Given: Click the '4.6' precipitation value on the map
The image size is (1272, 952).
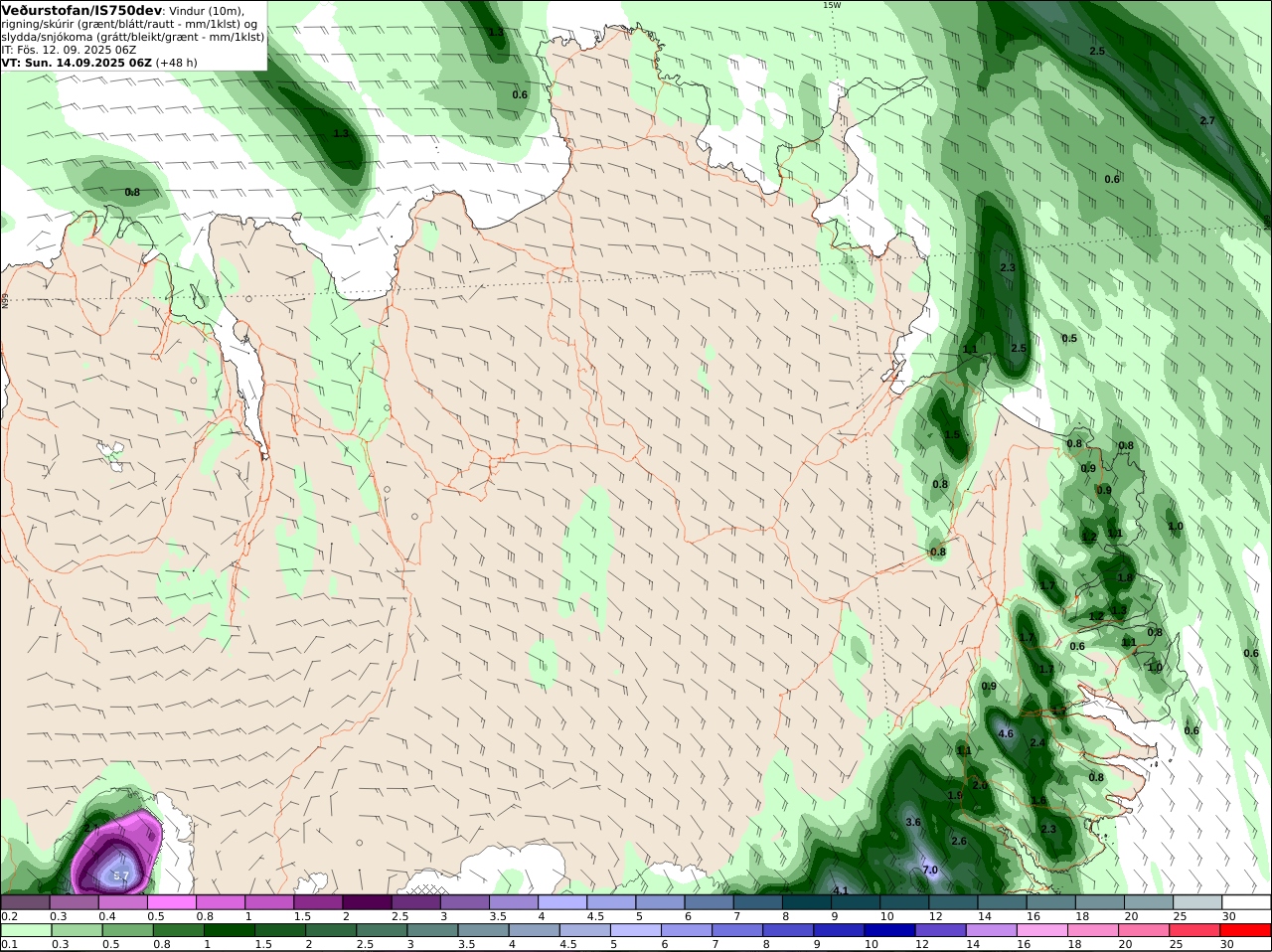Looking at the screenshot, I should pos(1005,734).
